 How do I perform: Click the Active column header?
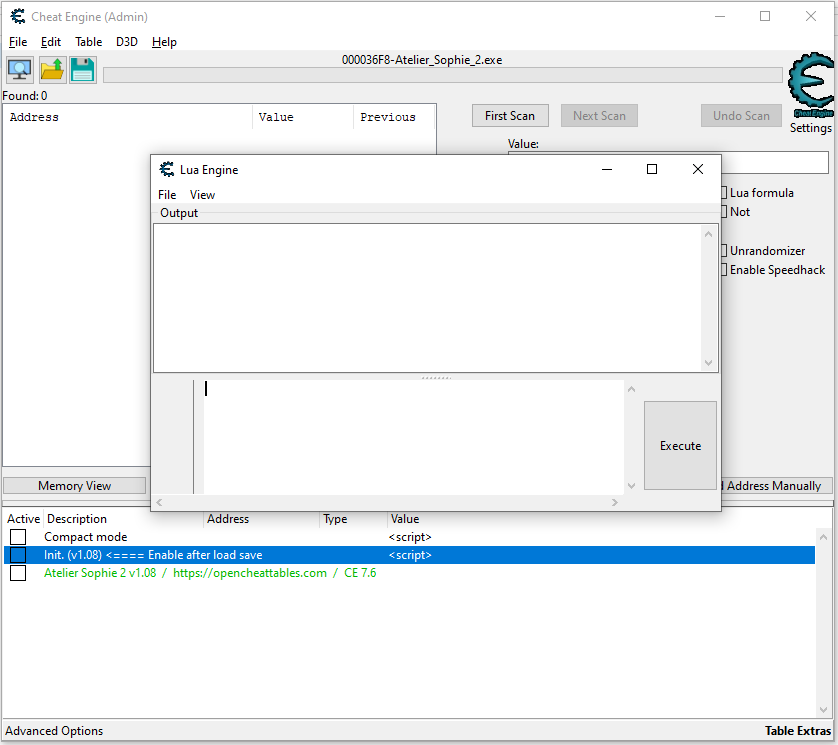coord(24,519)
